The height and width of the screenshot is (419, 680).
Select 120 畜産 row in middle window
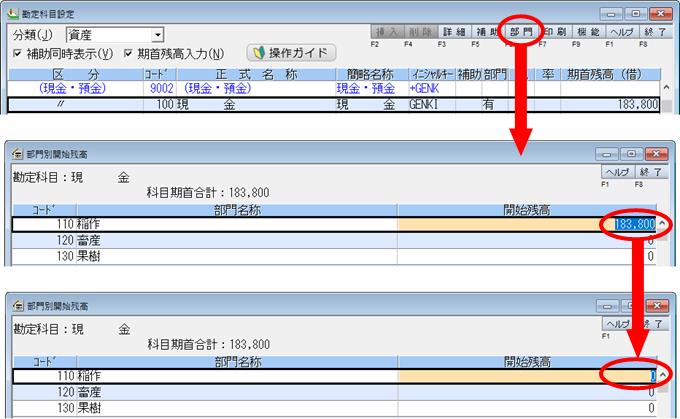334,240
